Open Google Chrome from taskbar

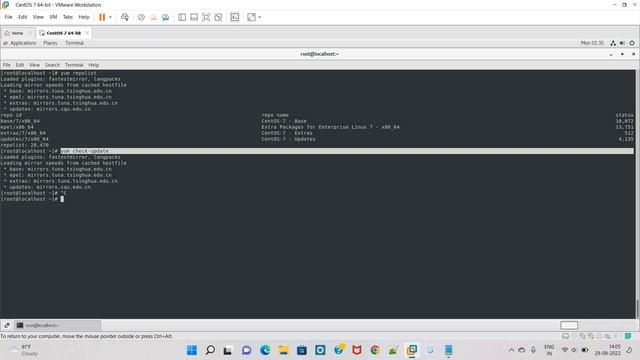[x=375, y=350]
